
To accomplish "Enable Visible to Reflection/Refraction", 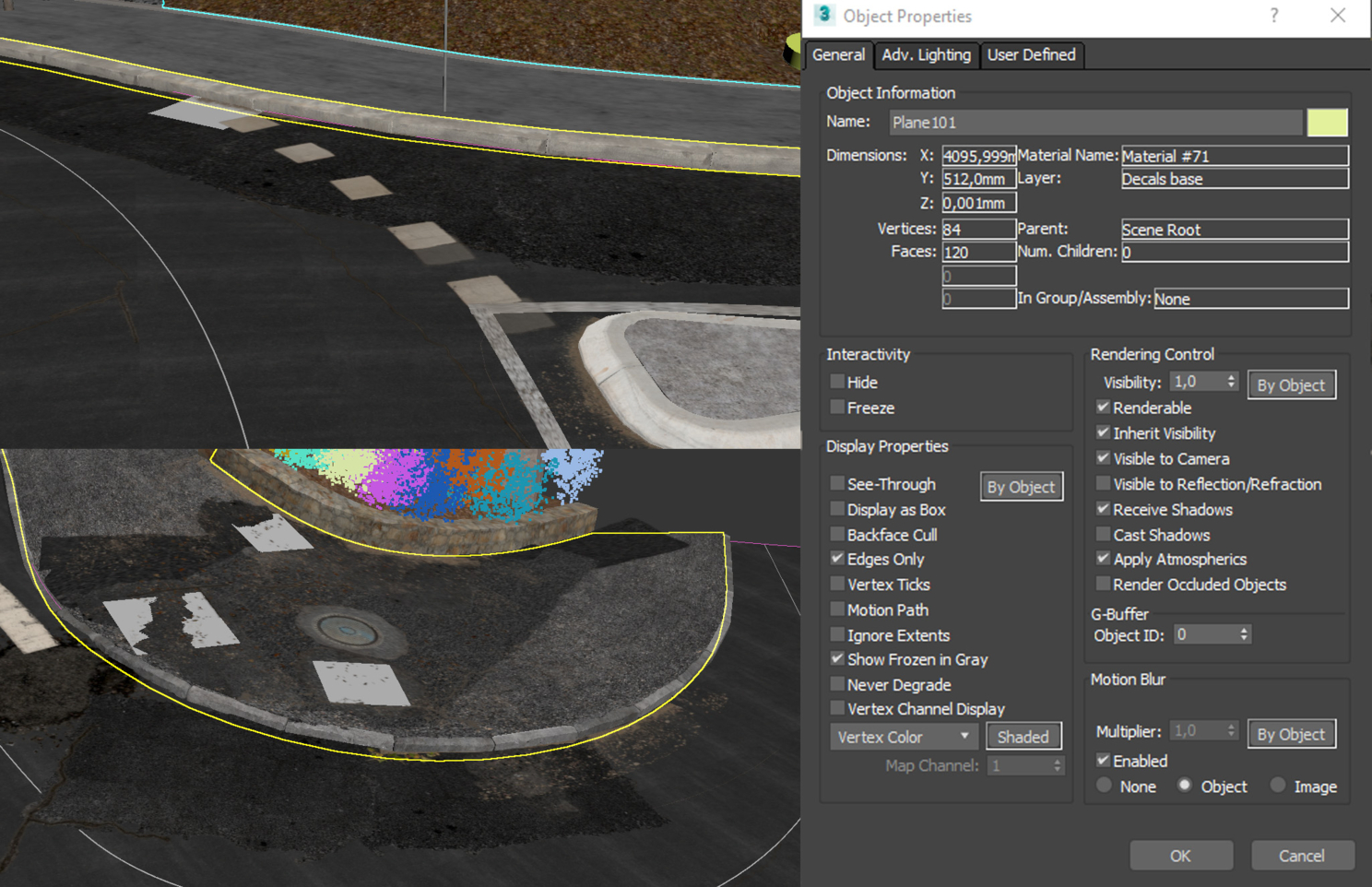I will [1103, 484].
